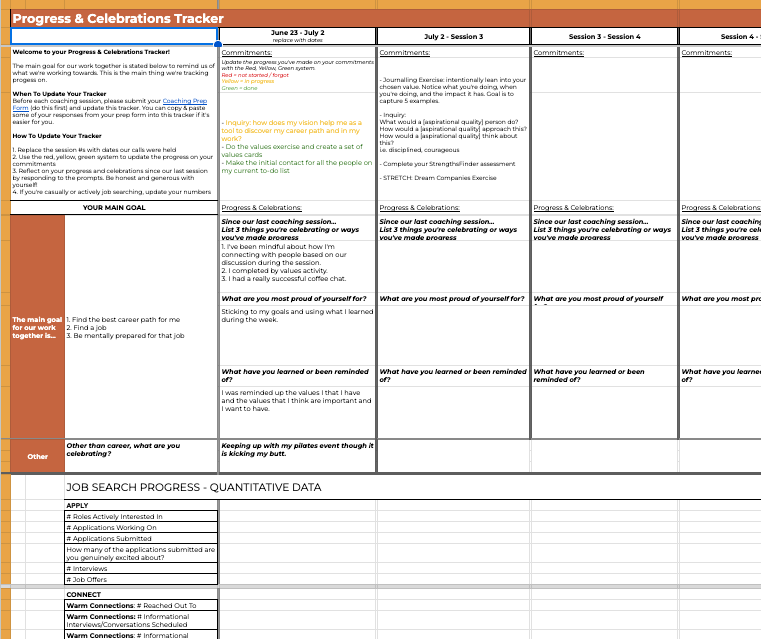The height and width of the screenshot is (639, 761).
Task: Click 'How many of the applications submitted' row
Action: [141, 554]
